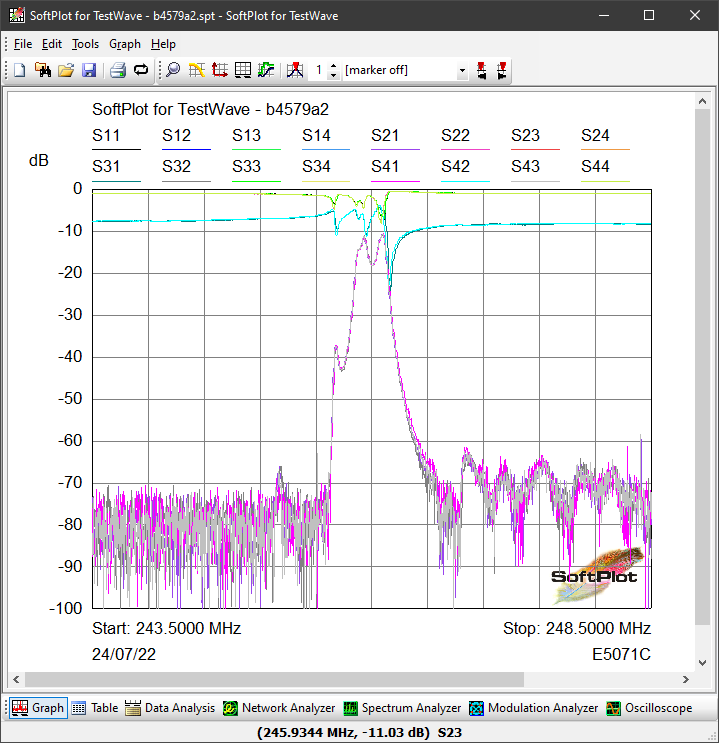Open the Tools menu
The image size is (719, 743).
pyautogui.click(x=85, y=44)
